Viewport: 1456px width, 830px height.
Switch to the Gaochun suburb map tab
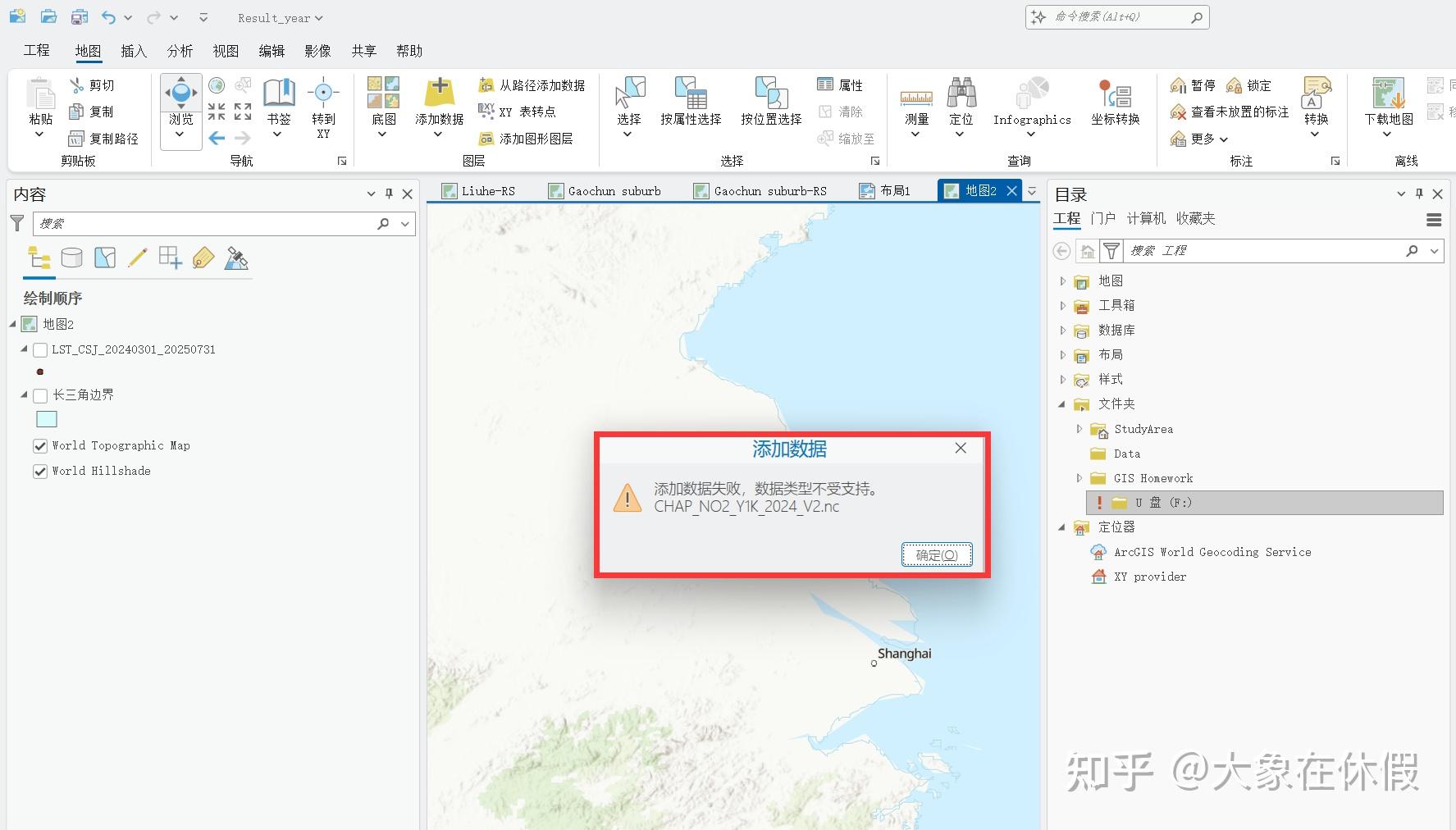[x=614, y=190]
